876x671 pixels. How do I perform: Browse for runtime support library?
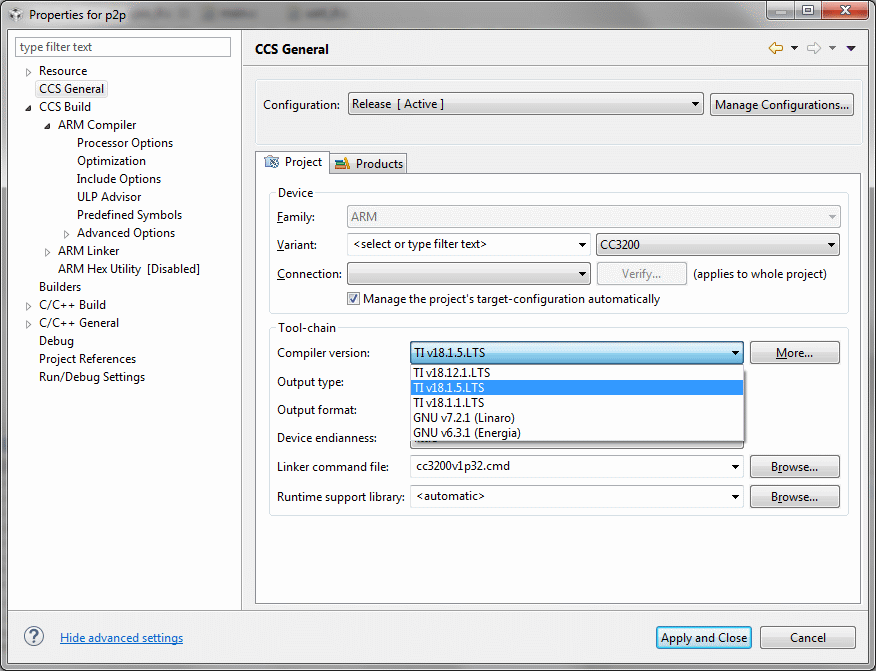[794, 497]
